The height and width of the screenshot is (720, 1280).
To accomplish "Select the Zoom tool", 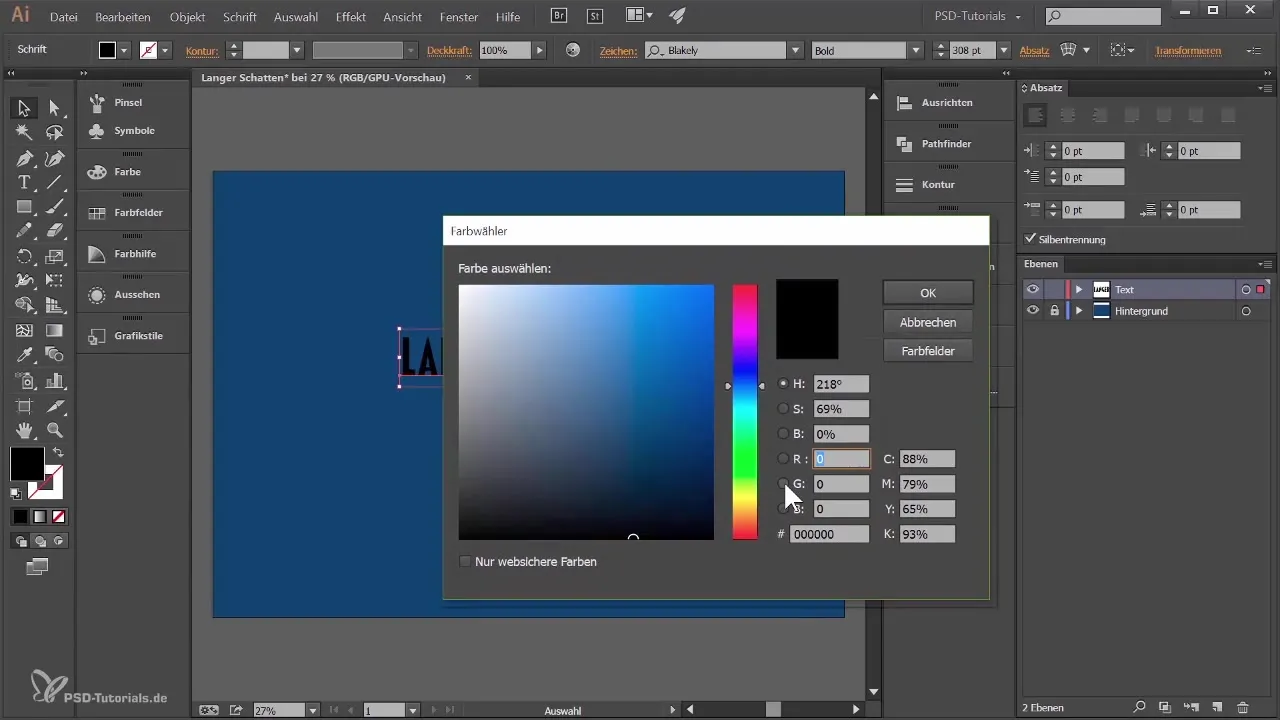I will click(55, 430).
